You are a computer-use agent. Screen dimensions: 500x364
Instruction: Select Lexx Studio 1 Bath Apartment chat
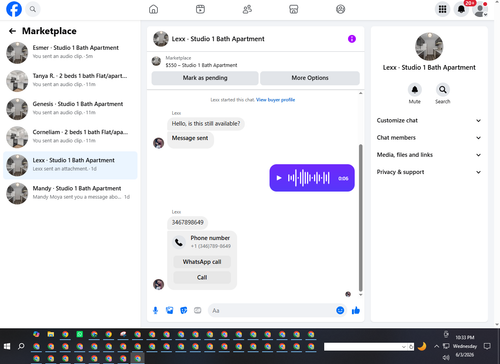[70, 165]
